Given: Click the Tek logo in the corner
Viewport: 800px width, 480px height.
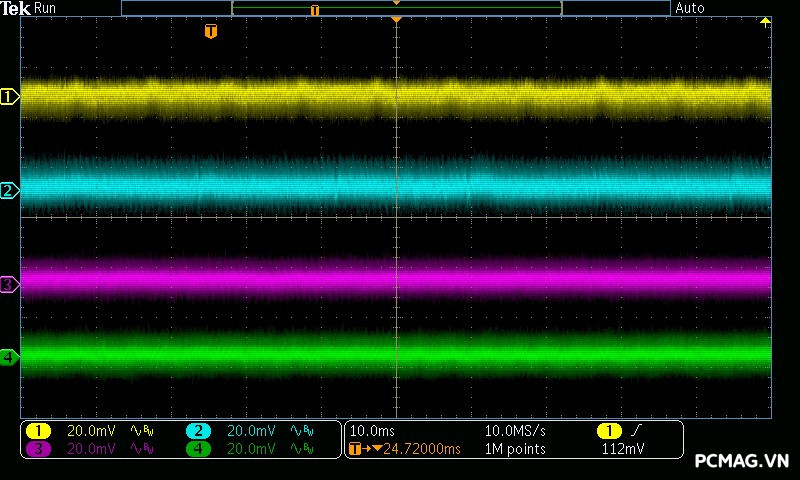Looking at the screenshot, I should [16, 8].
